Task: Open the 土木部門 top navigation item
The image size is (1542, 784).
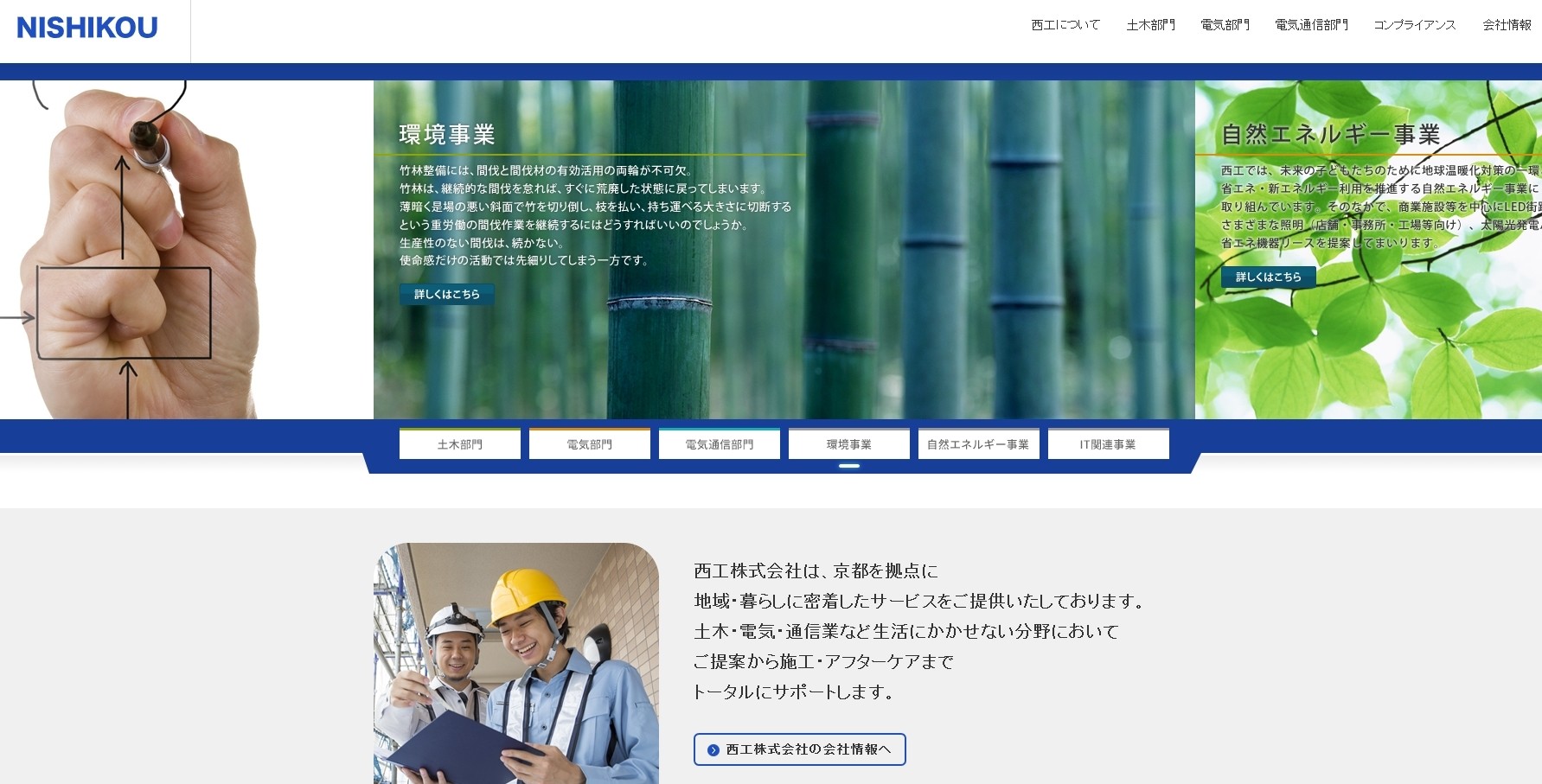Action: point(1150,25)
